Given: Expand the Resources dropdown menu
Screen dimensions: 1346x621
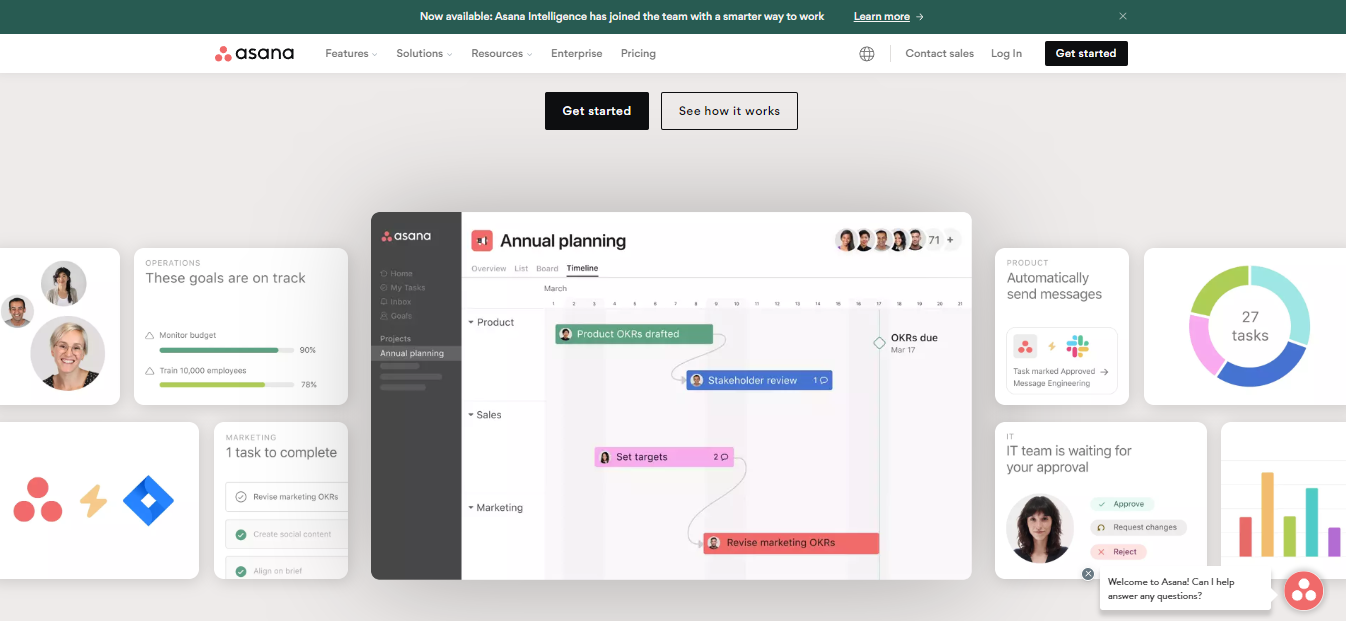Looking at the screenshot, I should 502,54.
